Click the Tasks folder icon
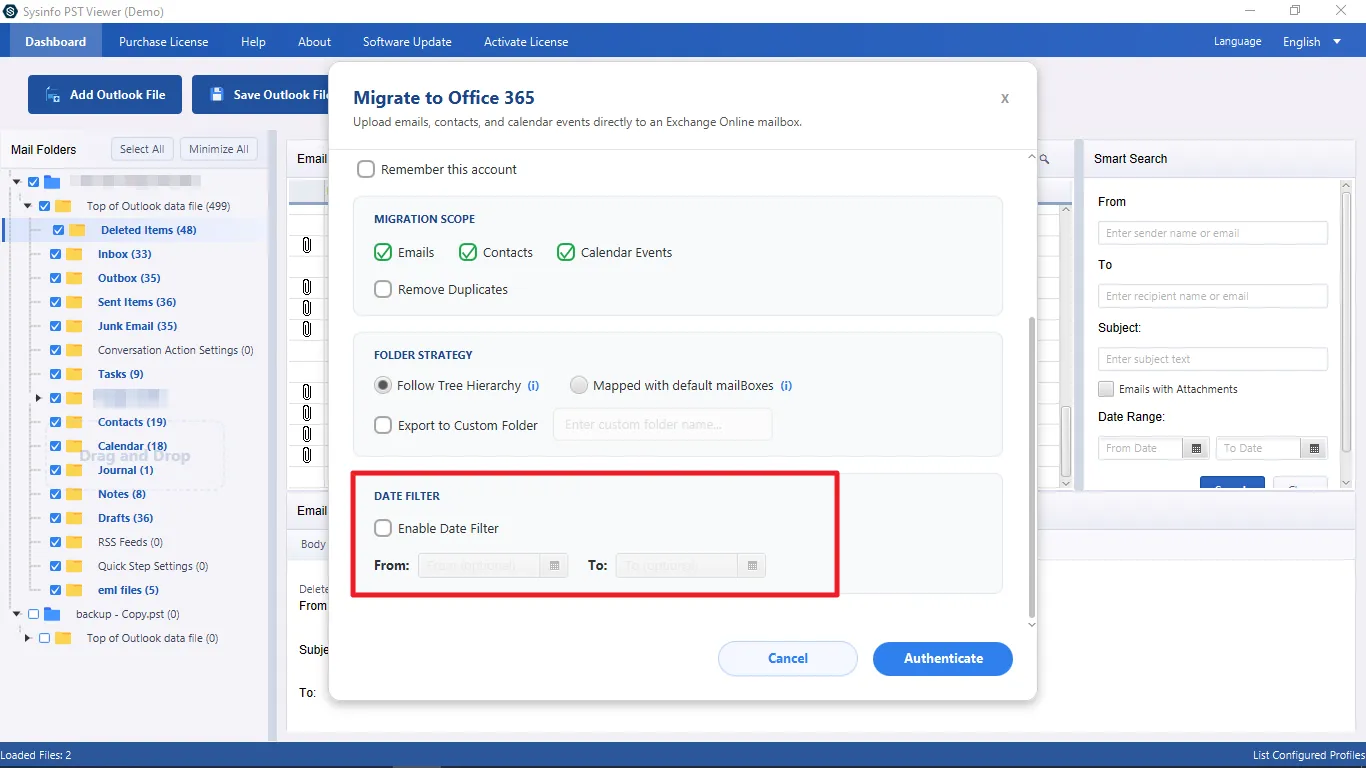Image resolution: width=1366 pixels, height=768 pixels. tap(74, 374)
